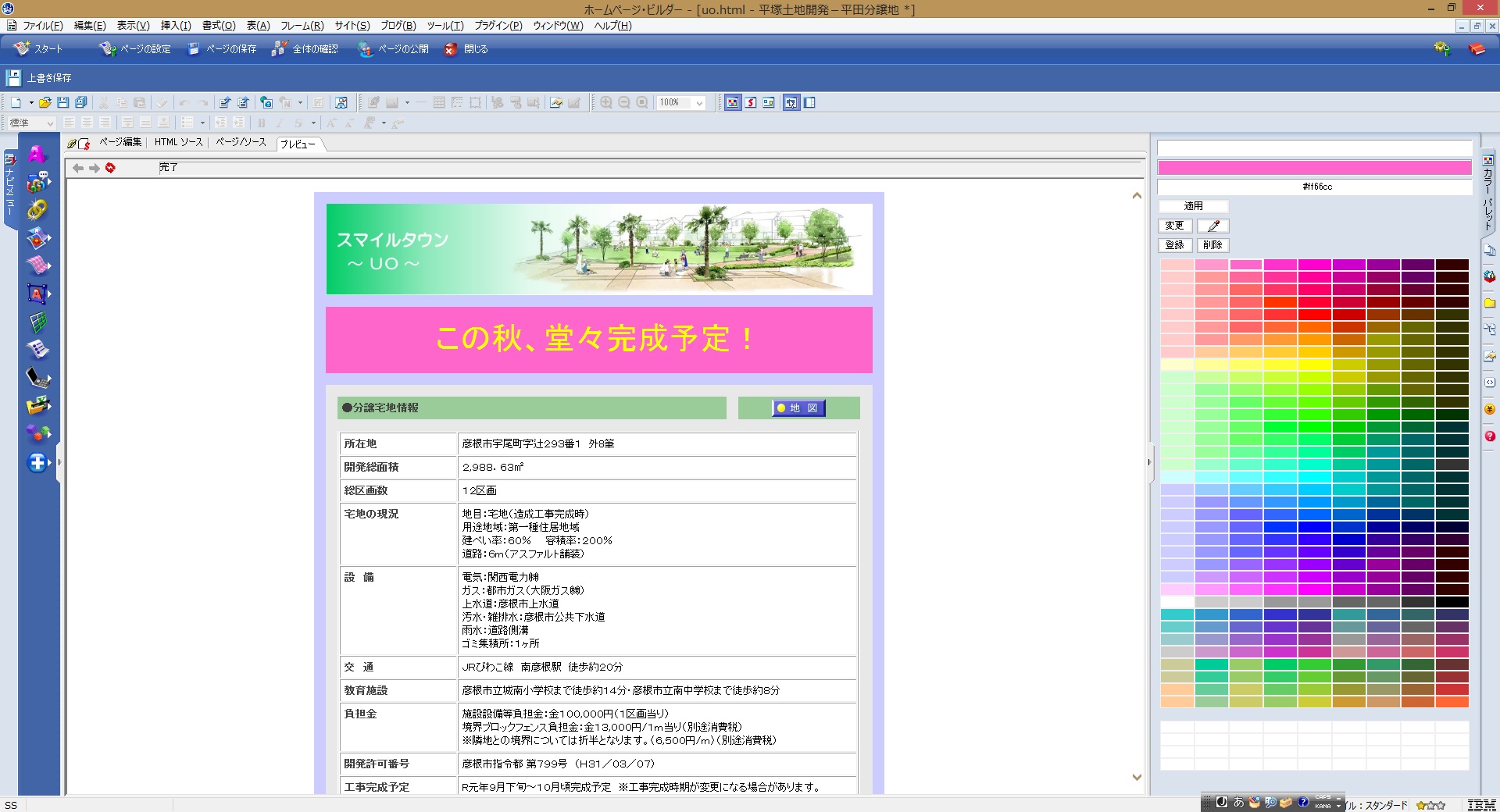
Task: Click the 地図 map button
Action: [798, 408]
